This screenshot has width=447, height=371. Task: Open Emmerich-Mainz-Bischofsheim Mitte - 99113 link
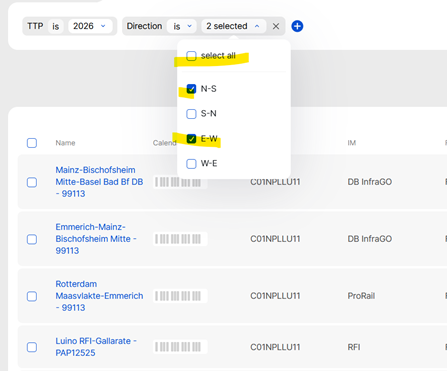pos(96,239)
